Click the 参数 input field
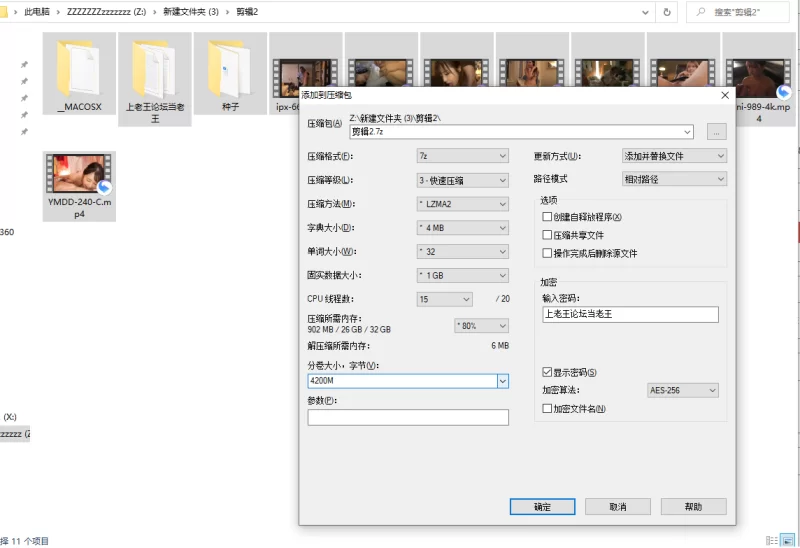The width and height of the screenshot is (800, 548). tap(408, 417)
